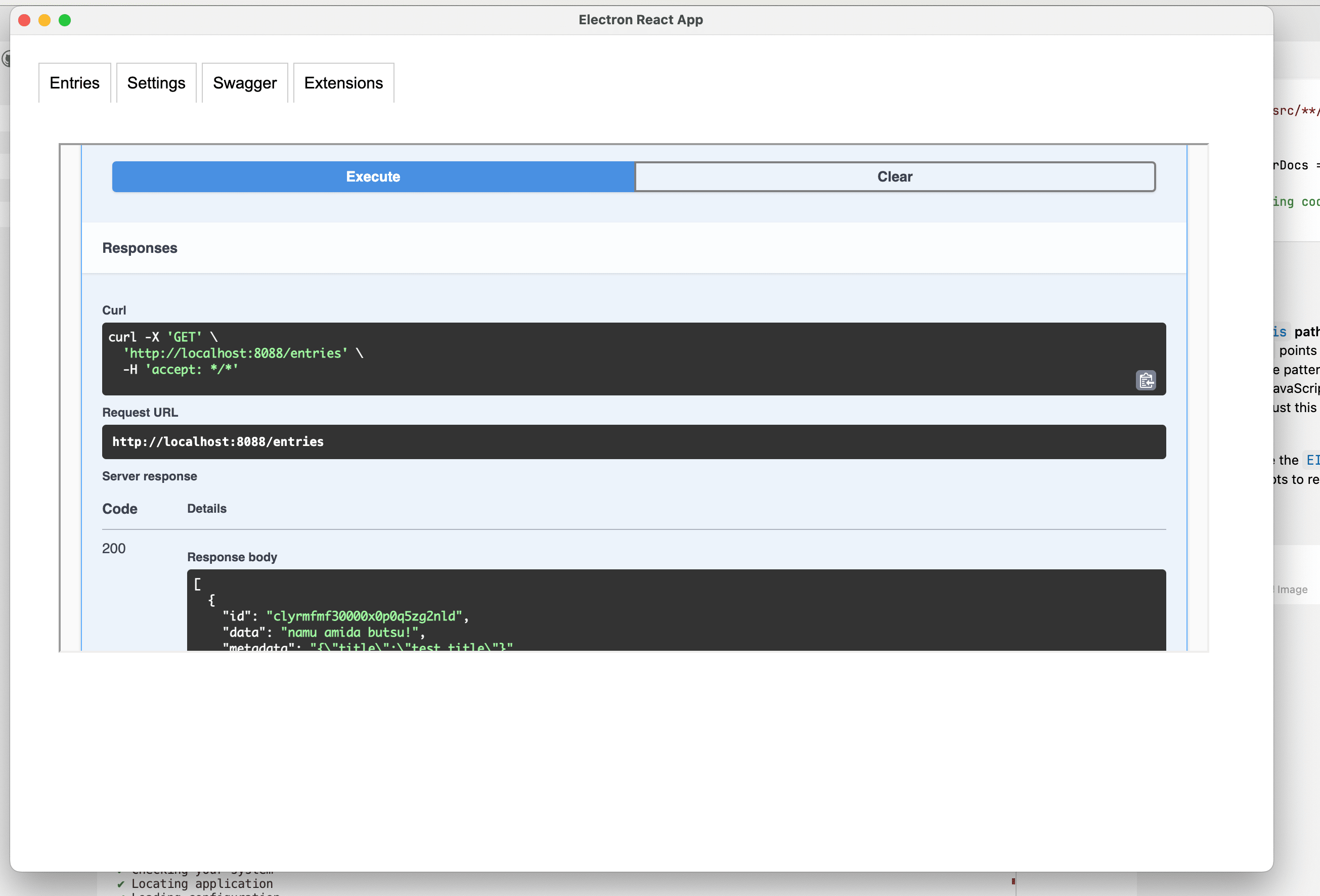The height and width of the screenshot is (896, 1320).
Task: Maximize window with the green button
Action: coord(65,20)
